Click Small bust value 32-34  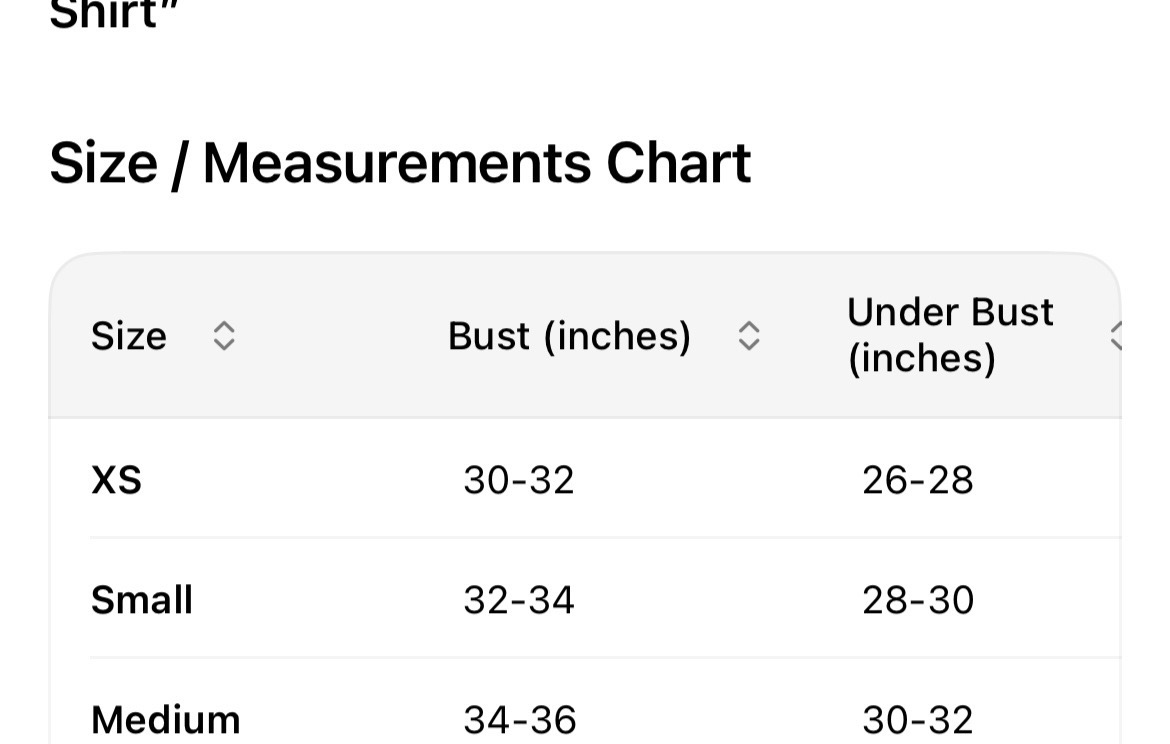[x=519, y=600]
